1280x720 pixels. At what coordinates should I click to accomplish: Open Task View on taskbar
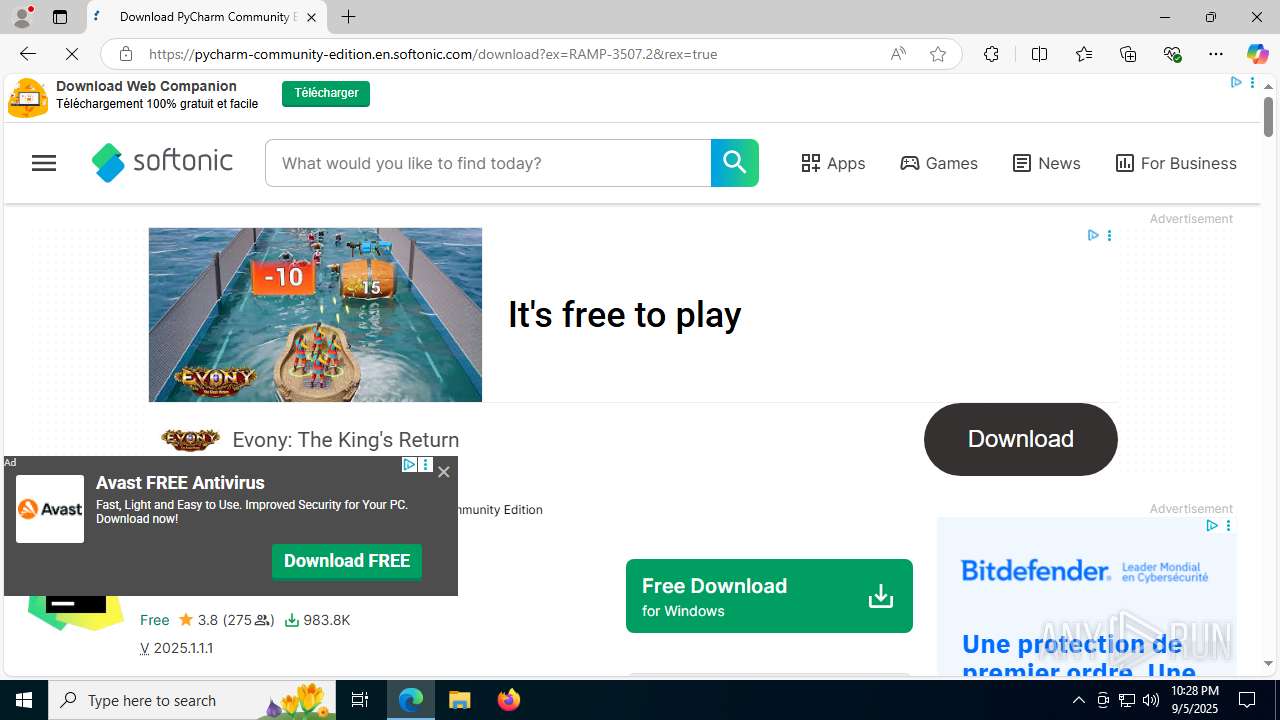click(360, 700)
